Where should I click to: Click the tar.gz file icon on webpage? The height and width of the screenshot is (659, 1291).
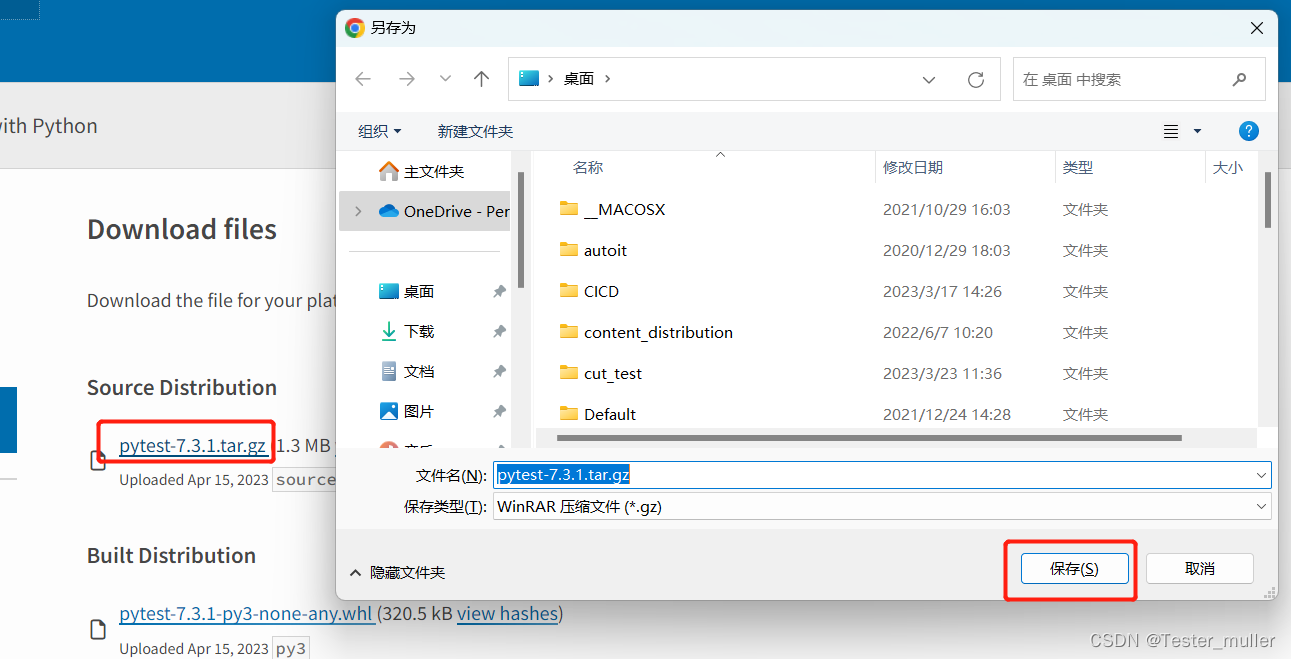(x=98, y=460)
